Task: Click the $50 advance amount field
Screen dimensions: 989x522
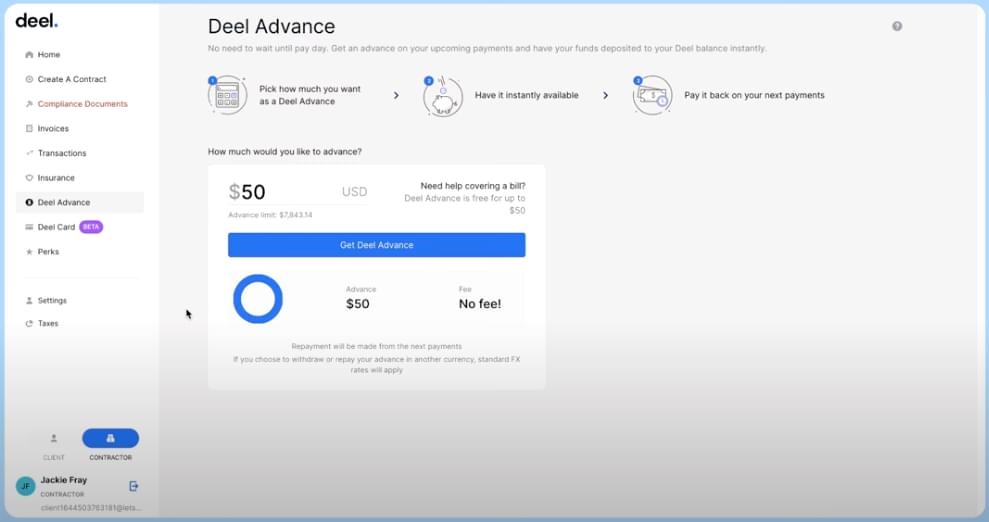Action: pyautogui.click(x=298, y=192)
